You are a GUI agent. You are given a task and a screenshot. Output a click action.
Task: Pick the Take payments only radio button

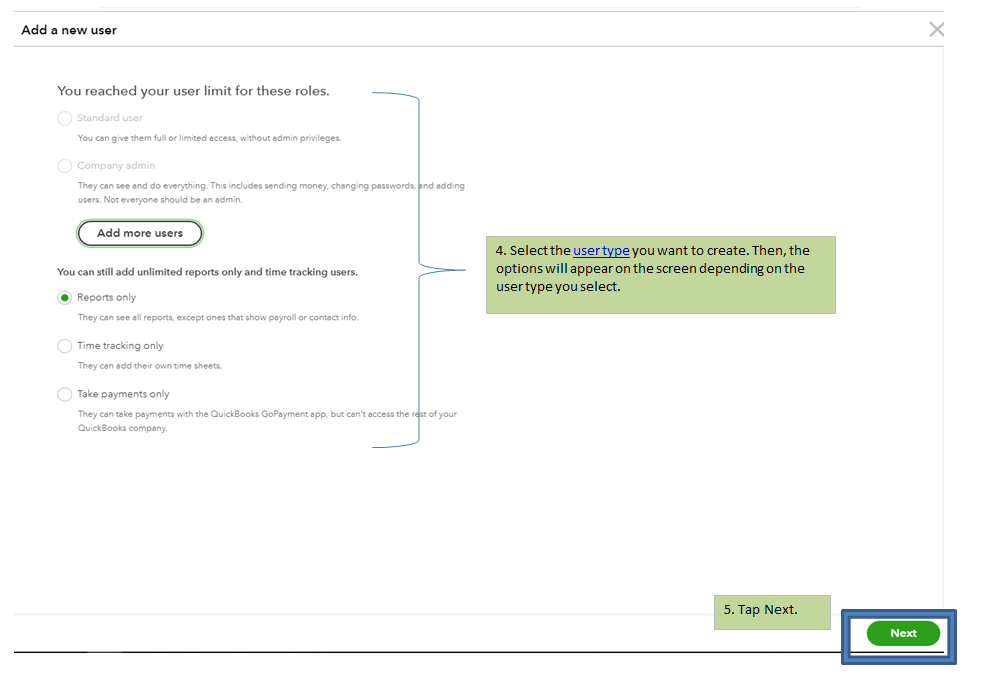pyautogui.click(x=65, y=394)
